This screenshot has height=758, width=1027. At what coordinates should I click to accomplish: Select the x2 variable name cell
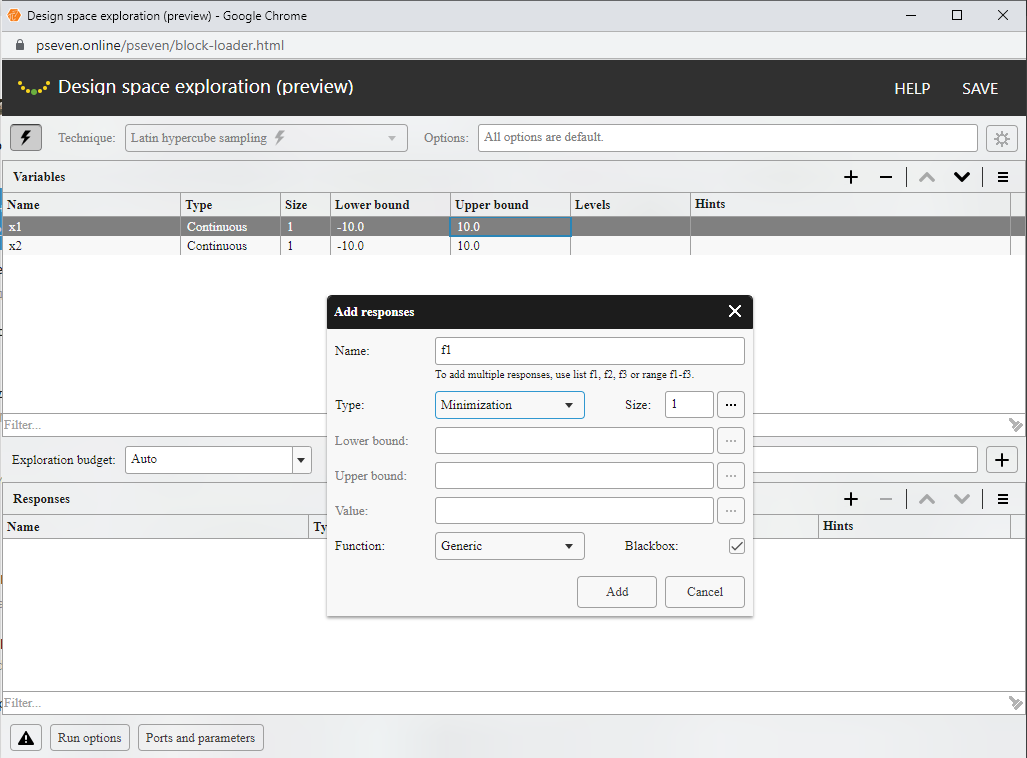point(92,246)
